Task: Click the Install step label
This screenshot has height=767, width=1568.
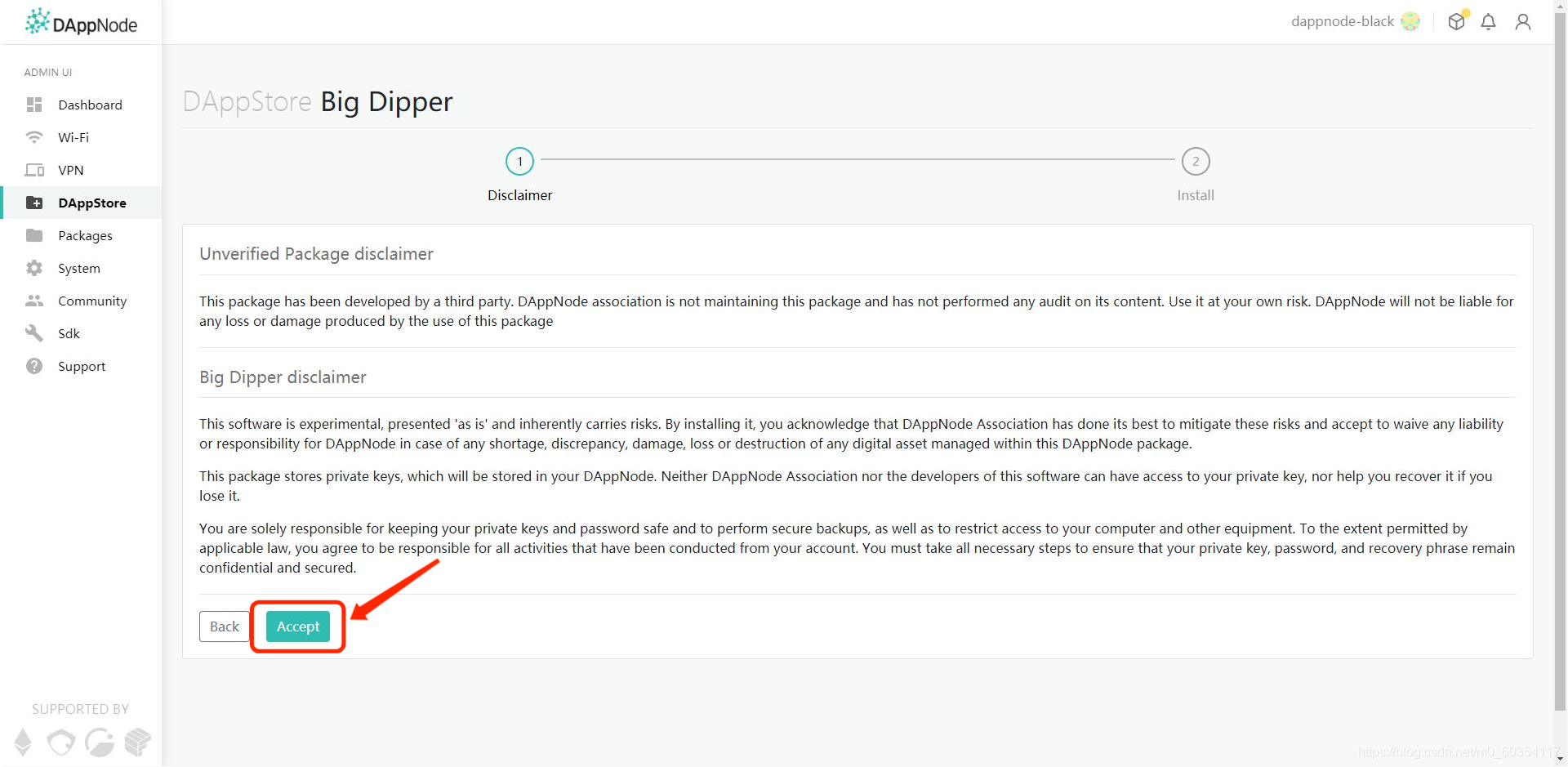Action: (x=1196, y=195)
